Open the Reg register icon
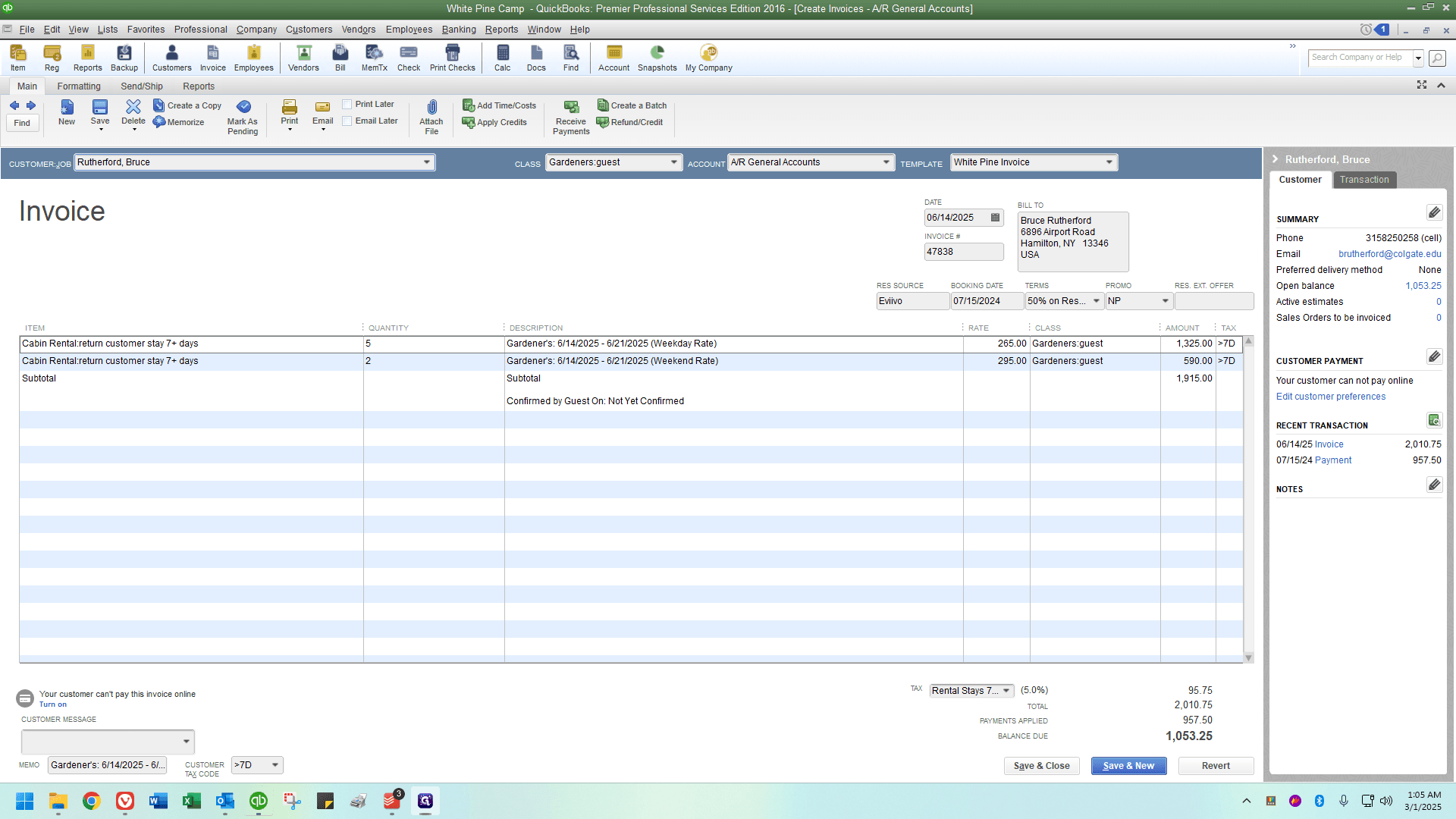Viewport: 1456px width, 819px height. click(52, 58)
